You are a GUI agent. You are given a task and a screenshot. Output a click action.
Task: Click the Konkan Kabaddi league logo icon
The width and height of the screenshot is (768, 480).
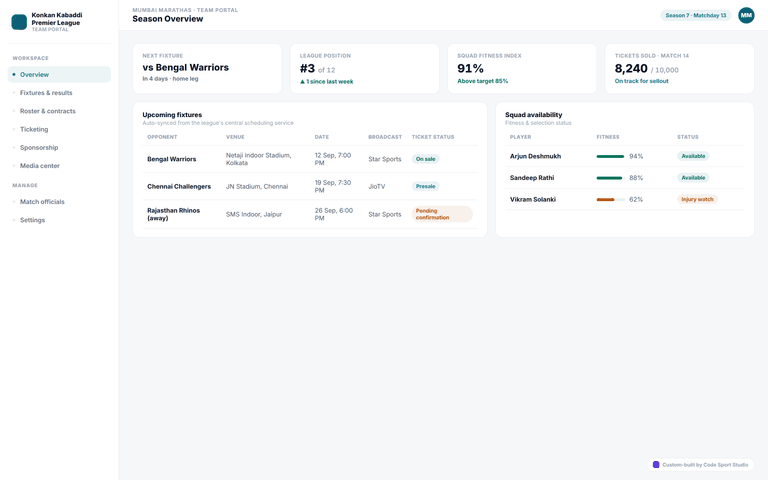pos(19,22)
